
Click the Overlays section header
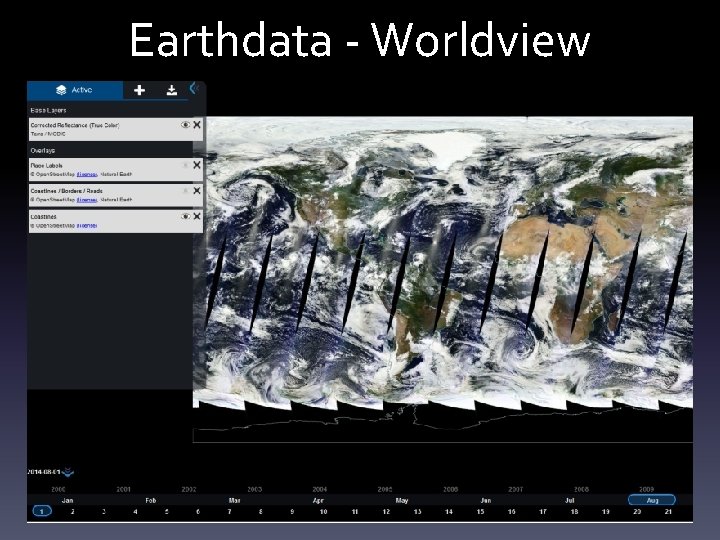tap(43, 151)
